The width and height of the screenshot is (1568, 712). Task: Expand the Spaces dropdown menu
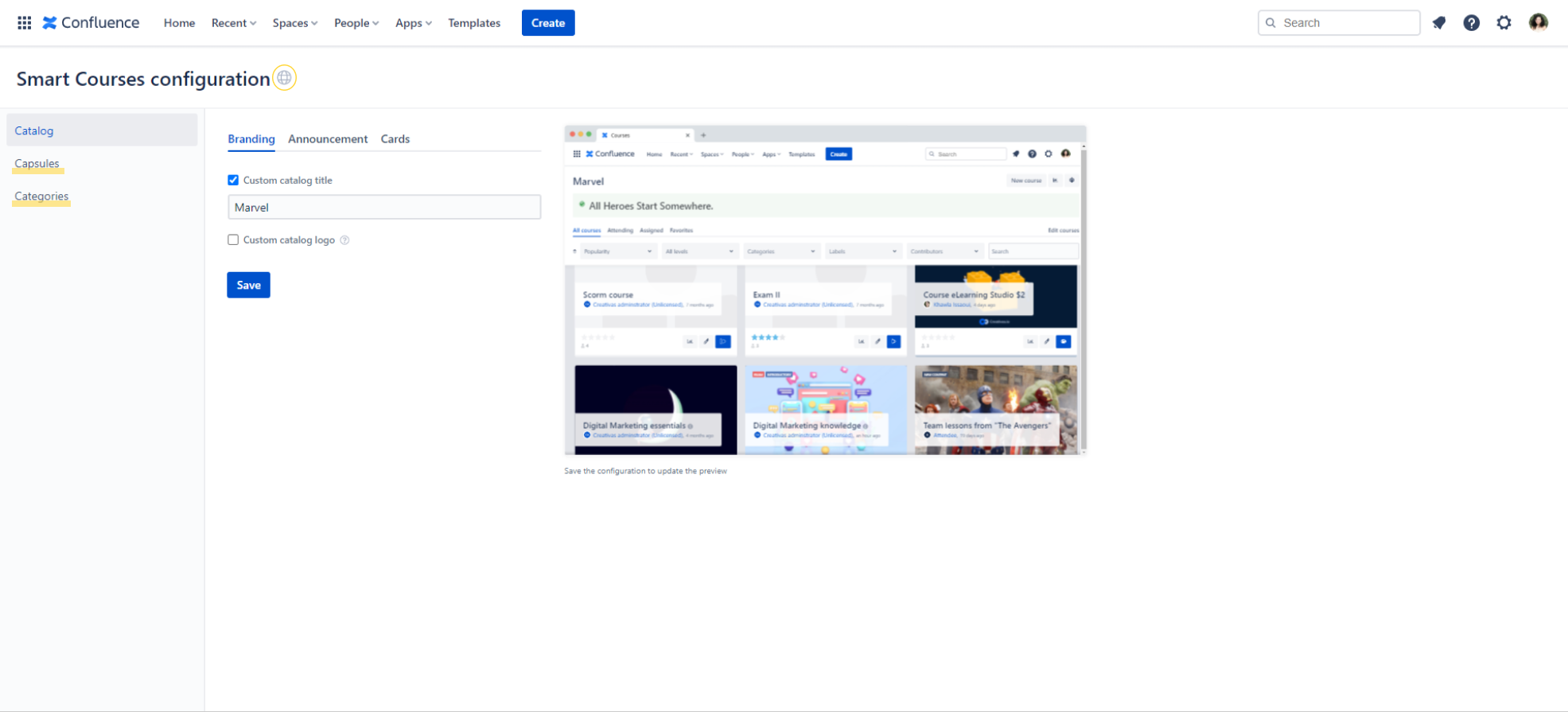[x=294, y=23]
